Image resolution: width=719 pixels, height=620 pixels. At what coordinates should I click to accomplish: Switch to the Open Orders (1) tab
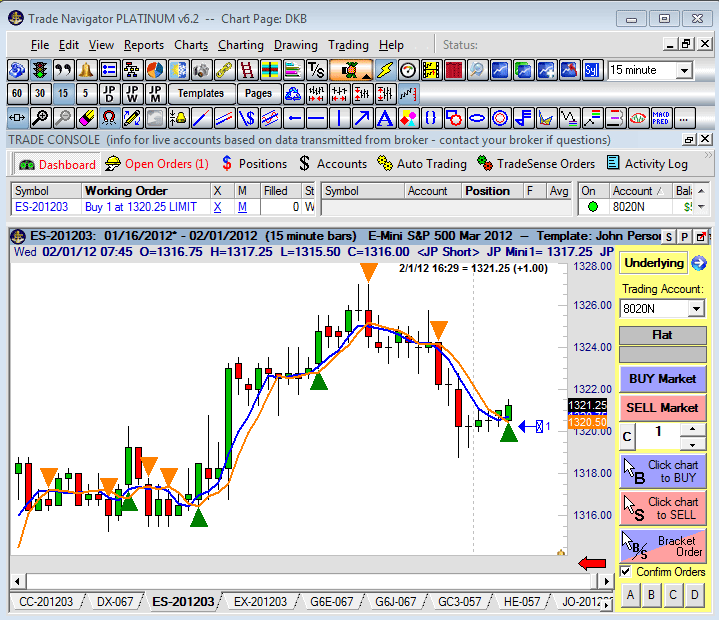coord(157,164)
